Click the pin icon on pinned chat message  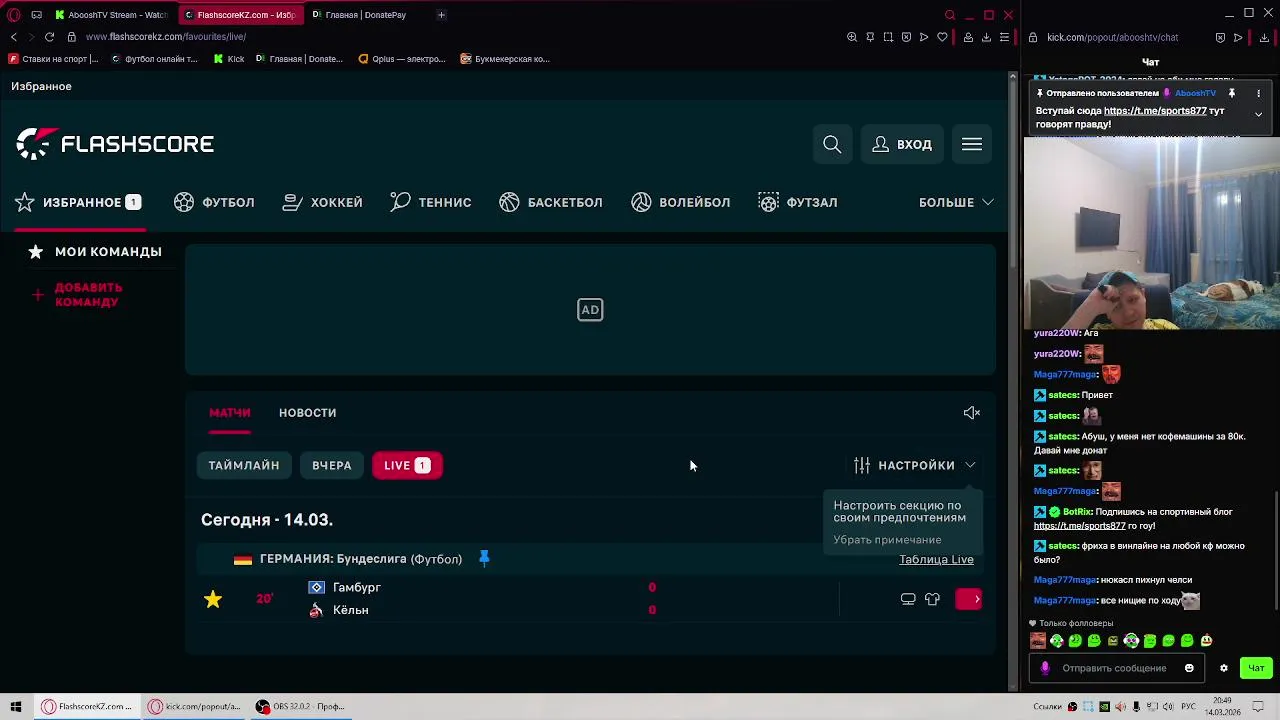1232,93
